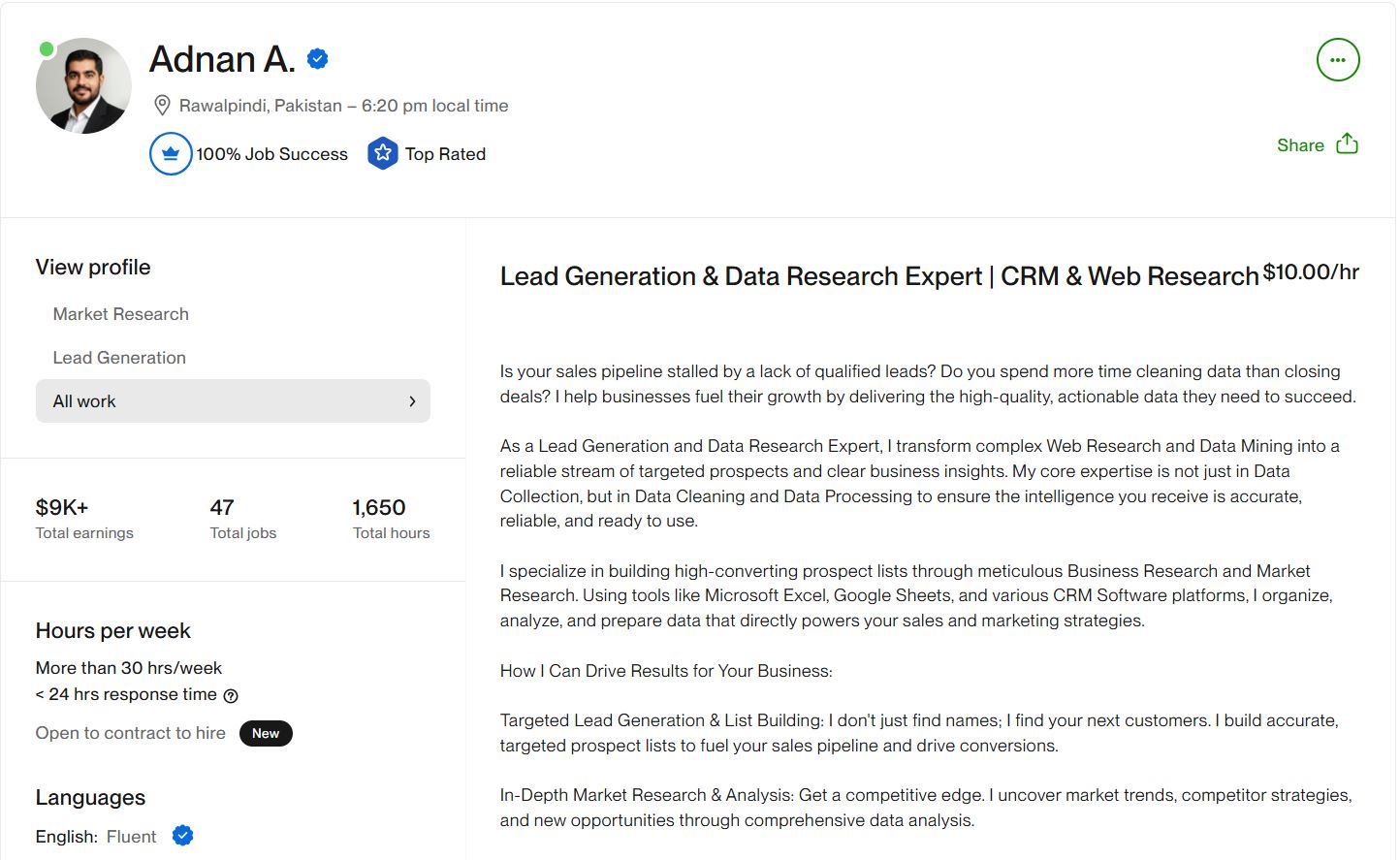Expand the All work chevron arrow
The height and width of the screenshot is (860, 1400).
point(412,401)
